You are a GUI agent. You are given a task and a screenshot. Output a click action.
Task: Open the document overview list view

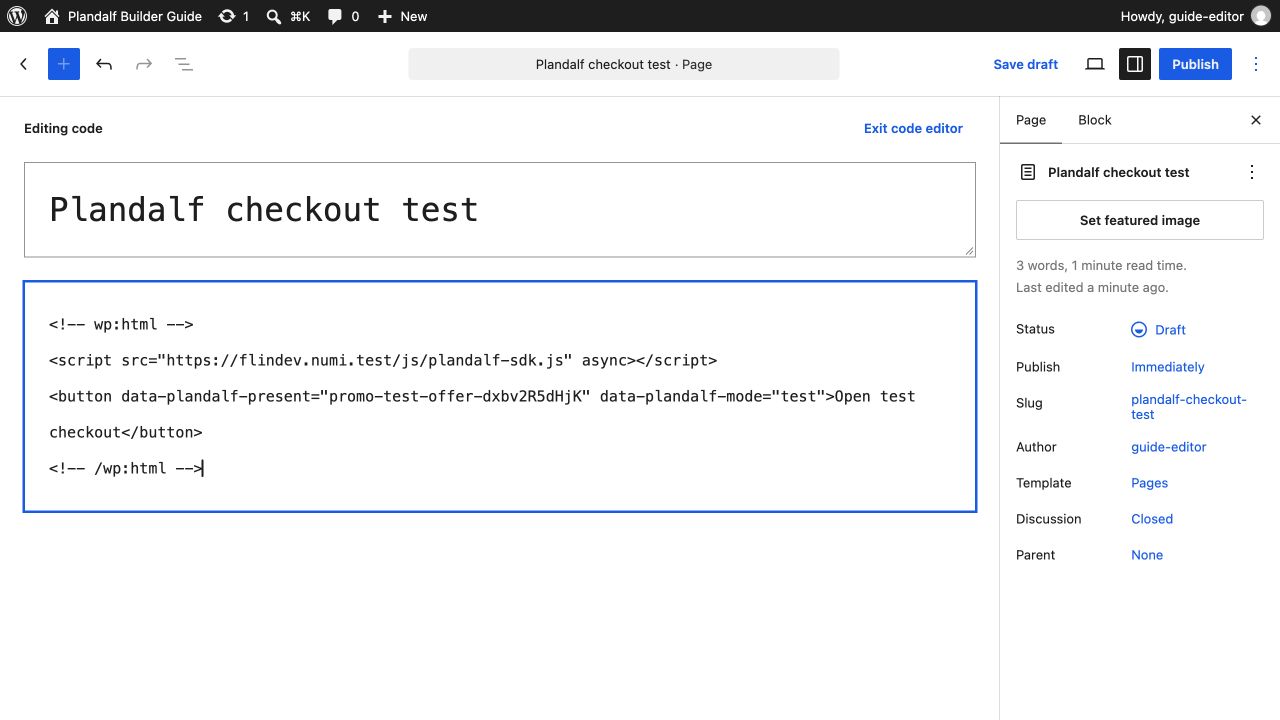[x=184, y=64]
